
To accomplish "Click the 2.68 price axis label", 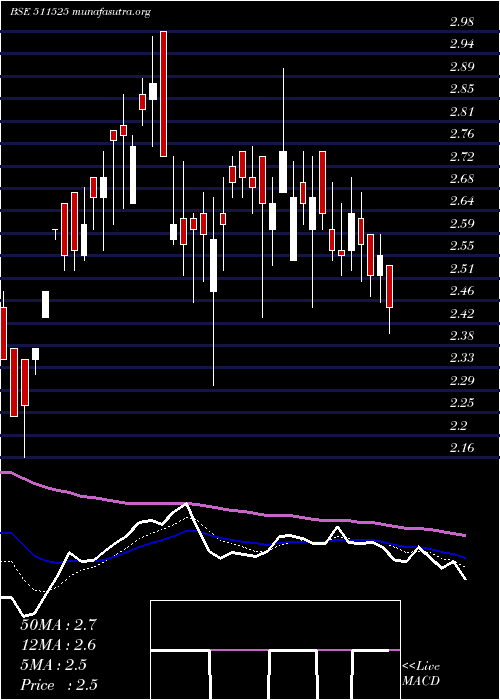I will (x=462, y=179).
